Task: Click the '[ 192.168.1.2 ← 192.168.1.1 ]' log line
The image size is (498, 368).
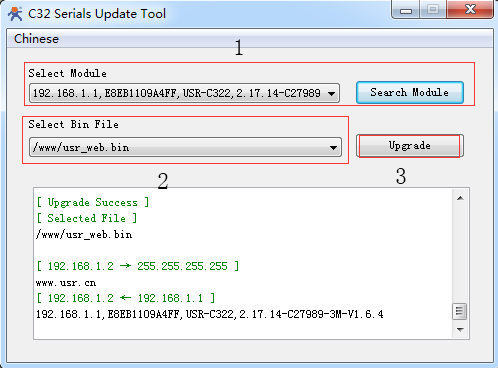Action: (126, 298)
